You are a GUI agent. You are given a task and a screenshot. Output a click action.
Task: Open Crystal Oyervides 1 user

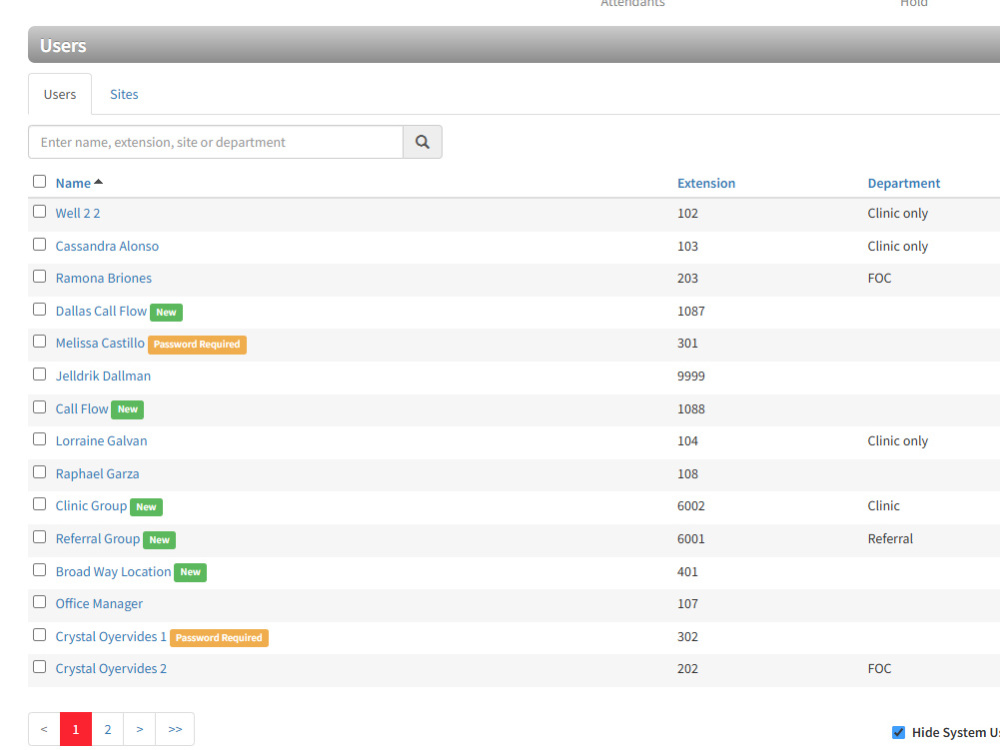[x=111, y=636]
